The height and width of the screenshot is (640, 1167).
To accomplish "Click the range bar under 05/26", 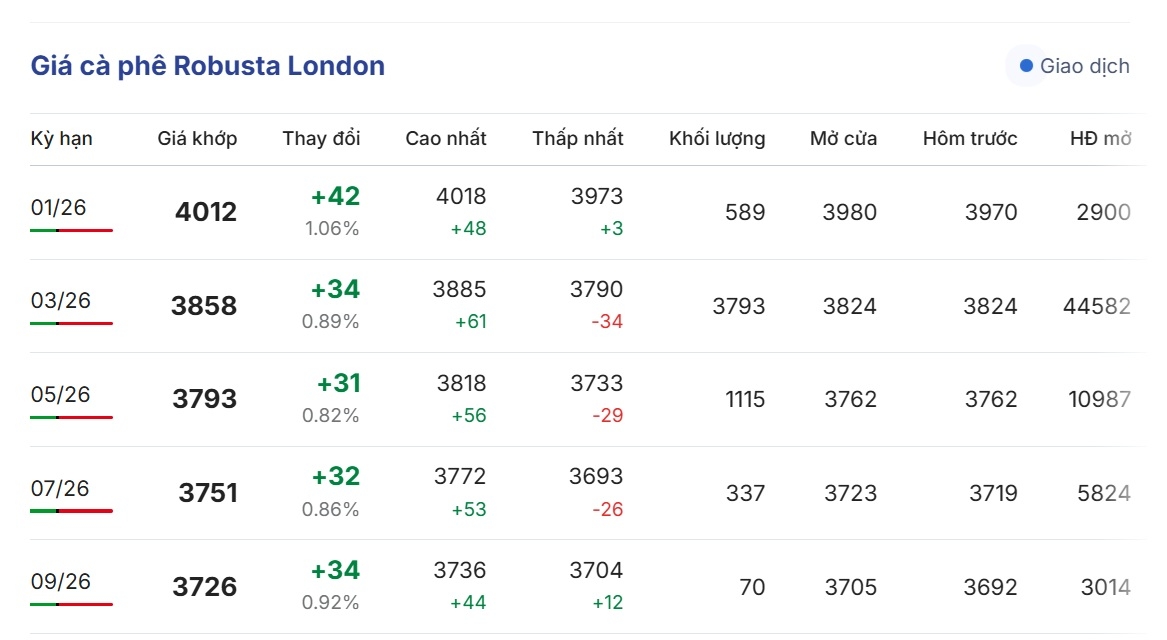I will 71,417.
